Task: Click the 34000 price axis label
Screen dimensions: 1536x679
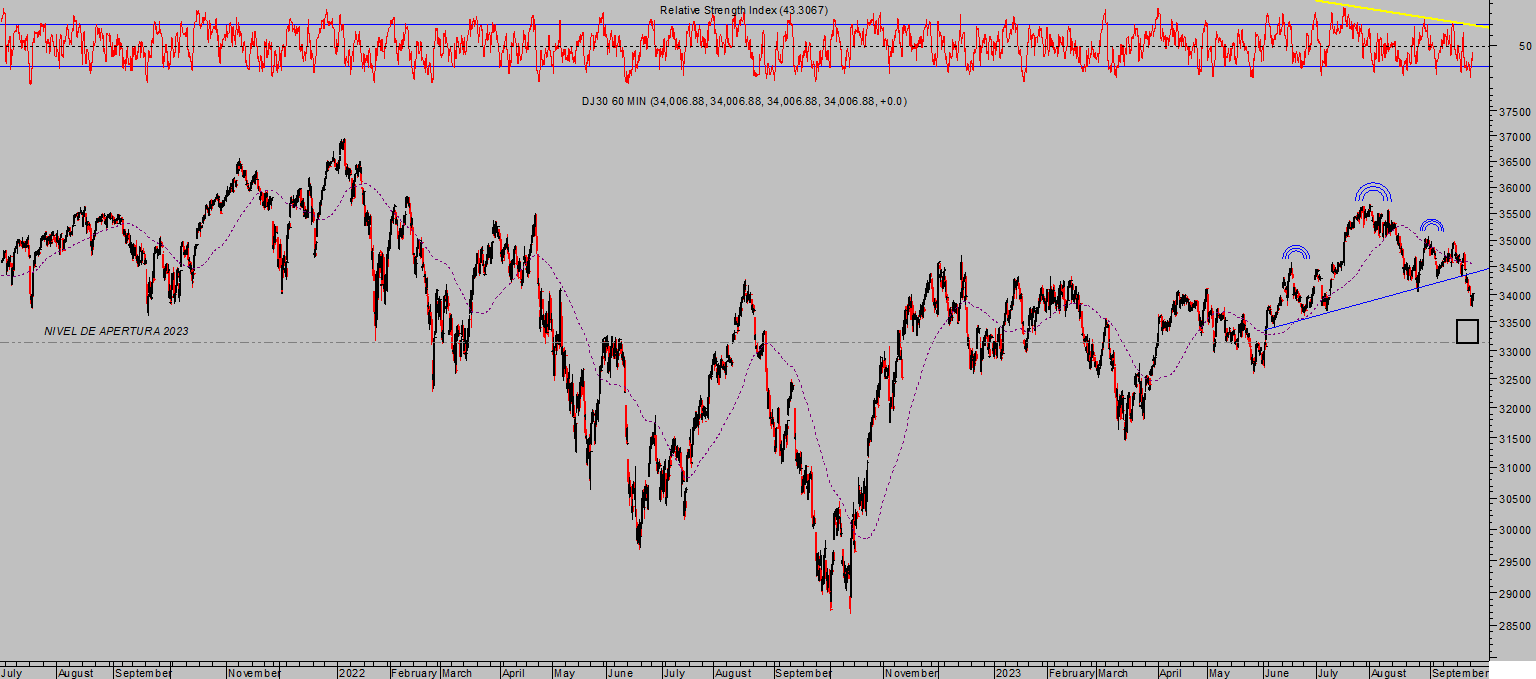Action: (1516, 296)
